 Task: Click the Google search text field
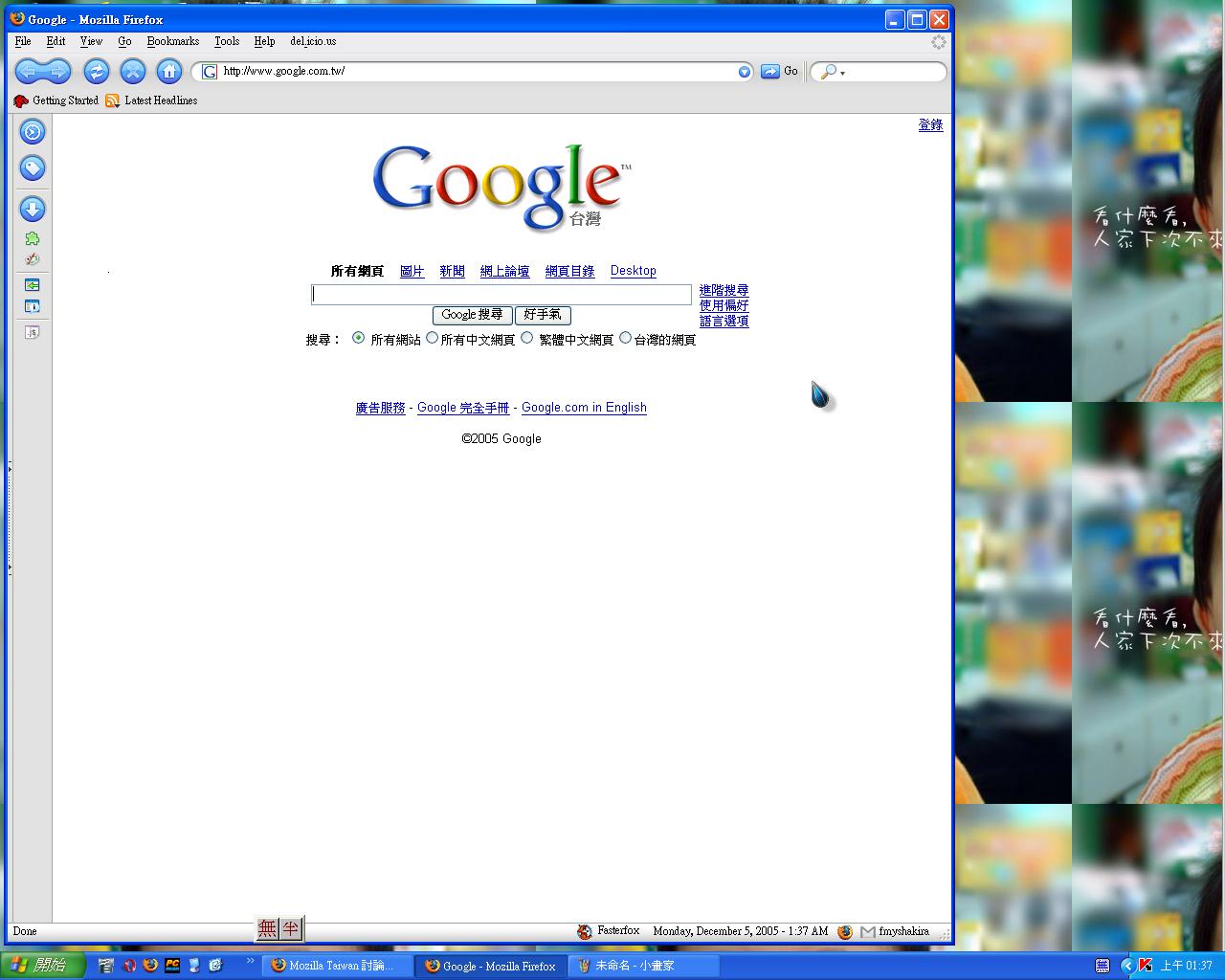(x=501, y=295)
